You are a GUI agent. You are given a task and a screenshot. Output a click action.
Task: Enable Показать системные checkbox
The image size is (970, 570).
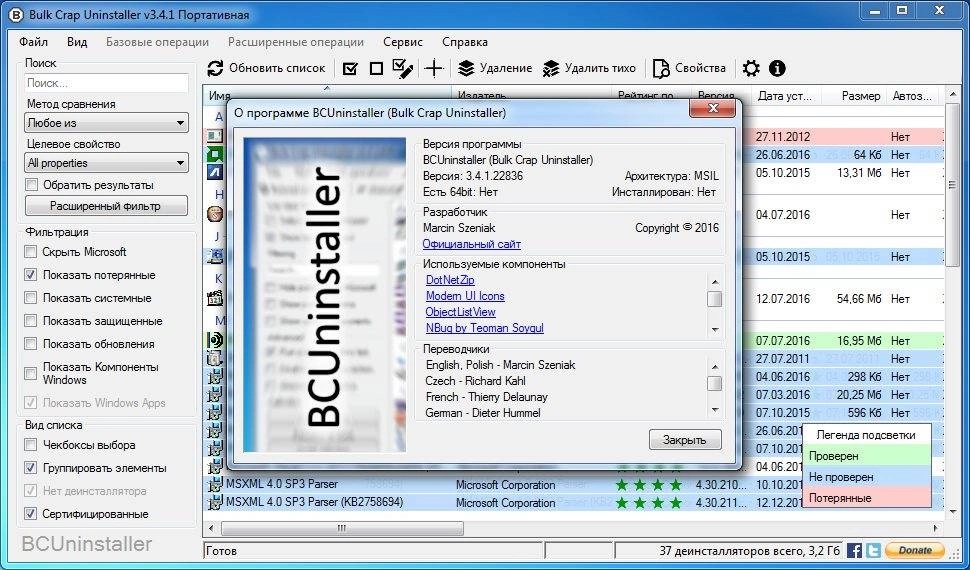coord(30,298)
